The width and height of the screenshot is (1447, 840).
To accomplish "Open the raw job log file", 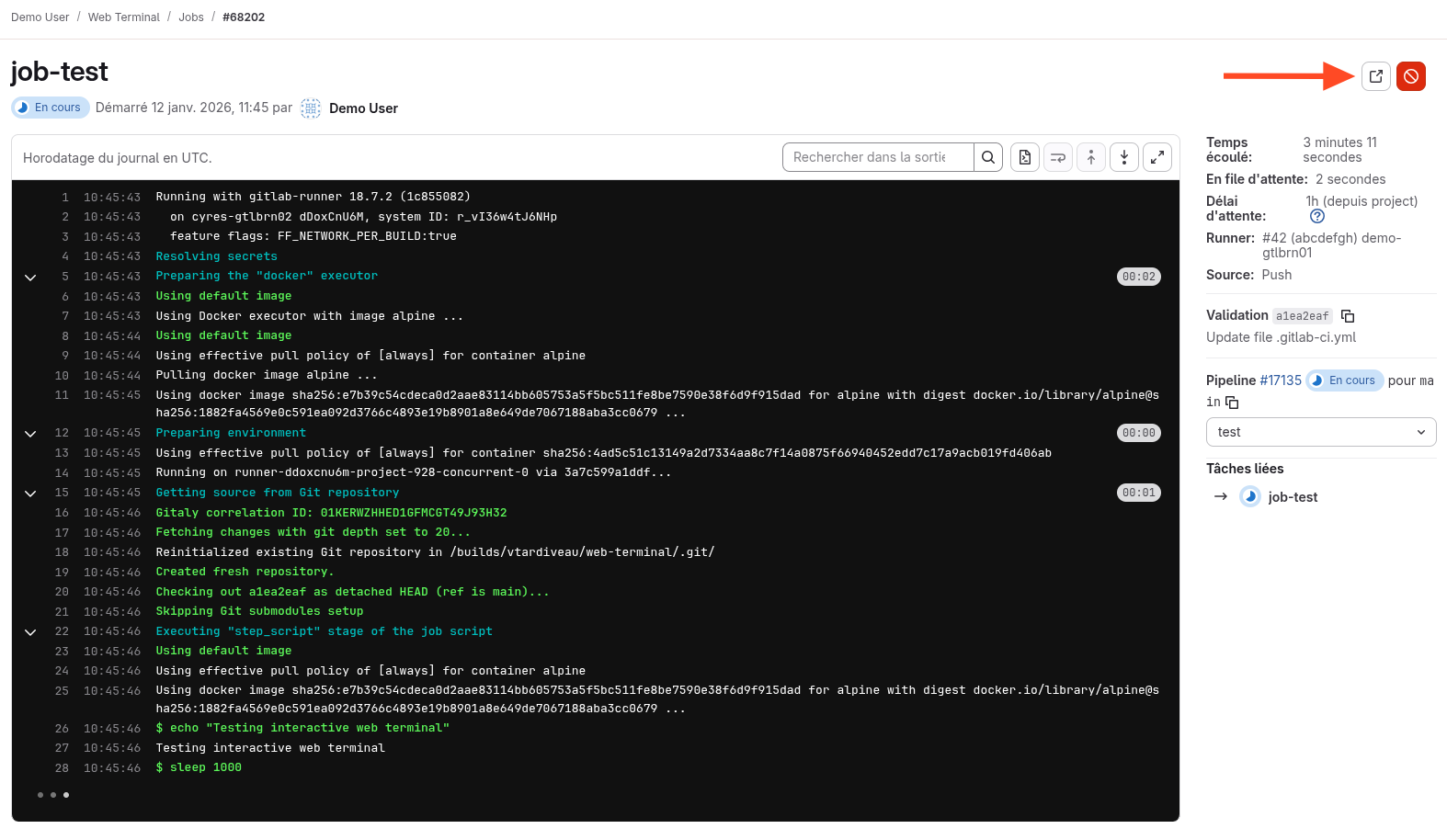I will point(1025,157).
